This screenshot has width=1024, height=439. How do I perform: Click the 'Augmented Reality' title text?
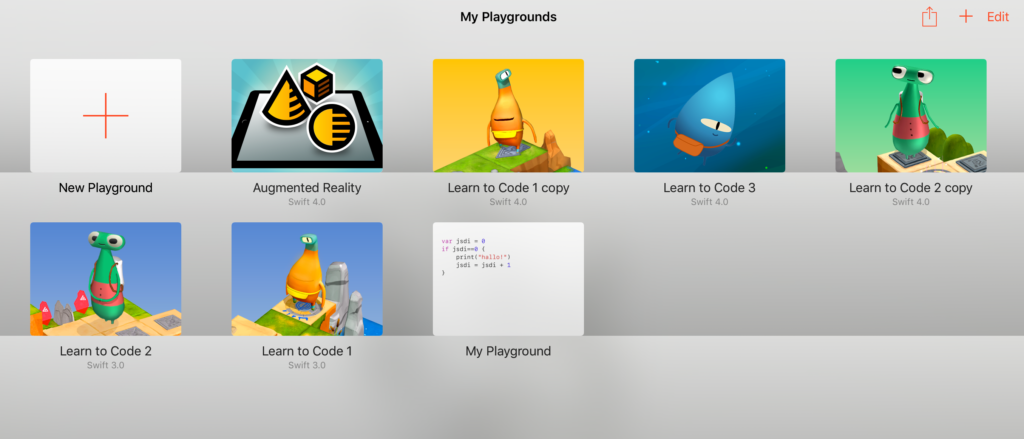[x=307, y=188]
